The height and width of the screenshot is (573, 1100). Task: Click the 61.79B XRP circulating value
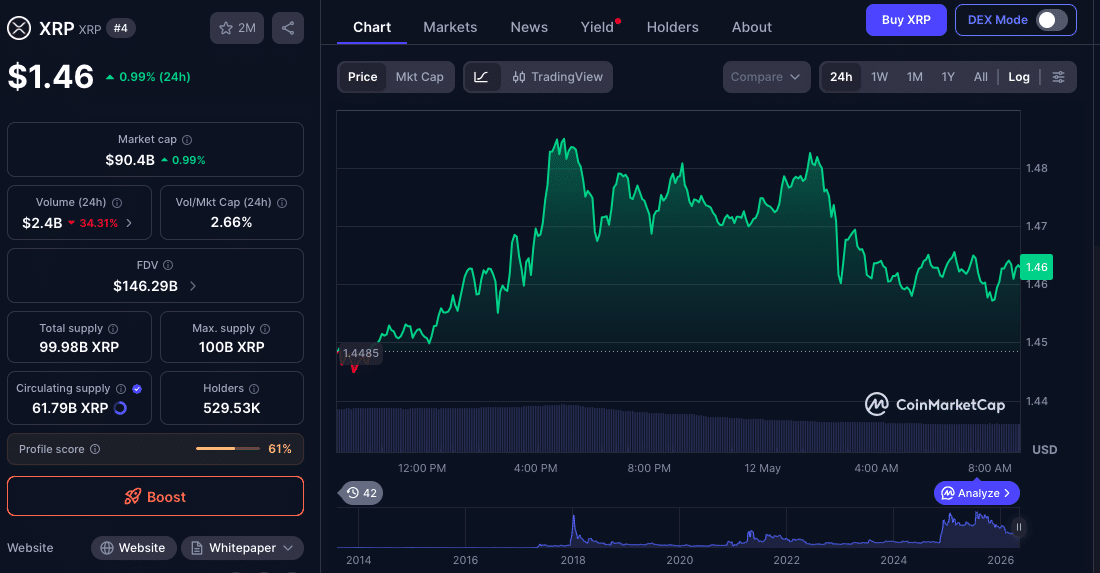tap(70, 408)
